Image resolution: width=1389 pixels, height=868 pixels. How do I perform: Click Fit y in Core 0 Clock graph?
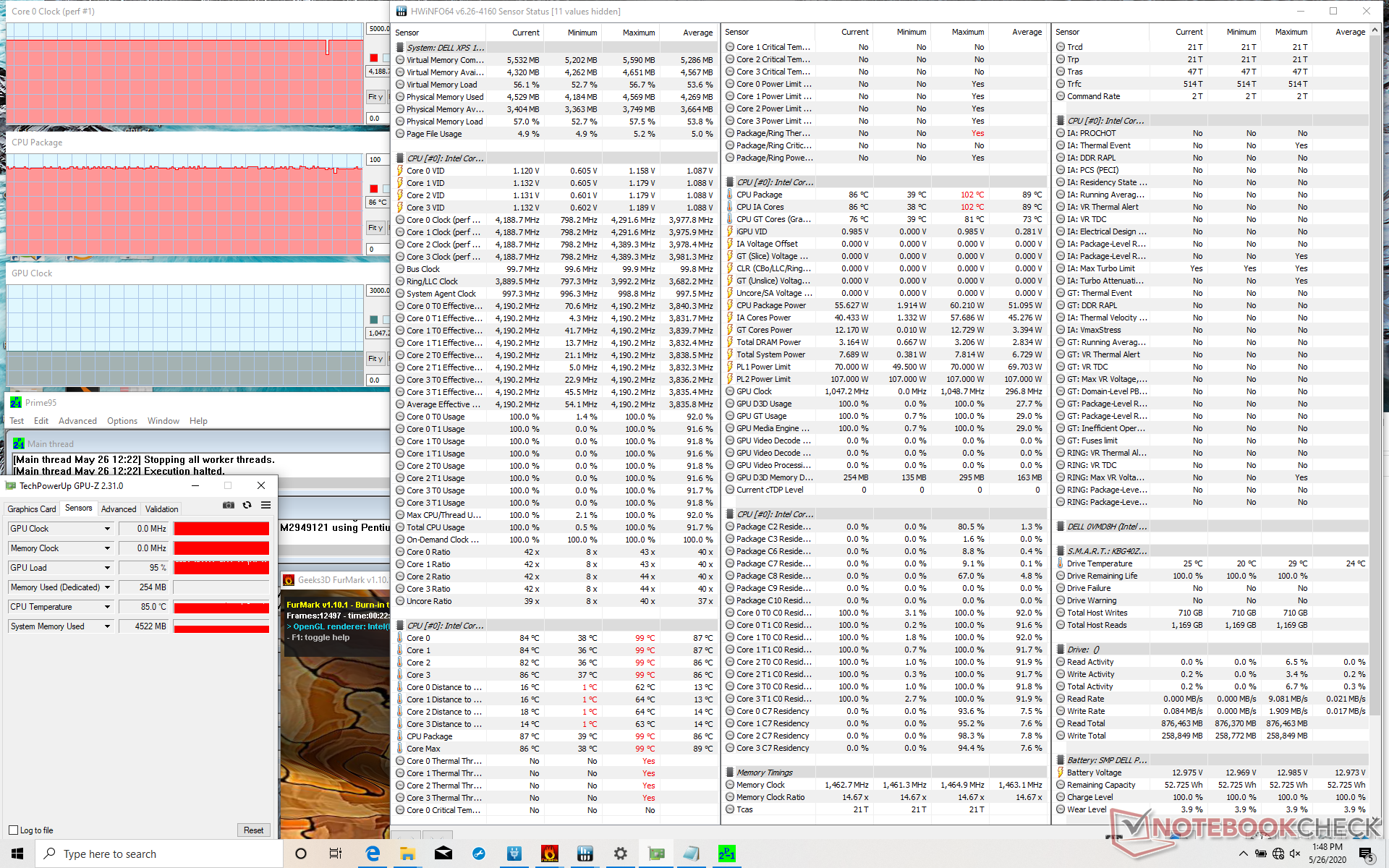pyautogui.click(x=375, y=97)
